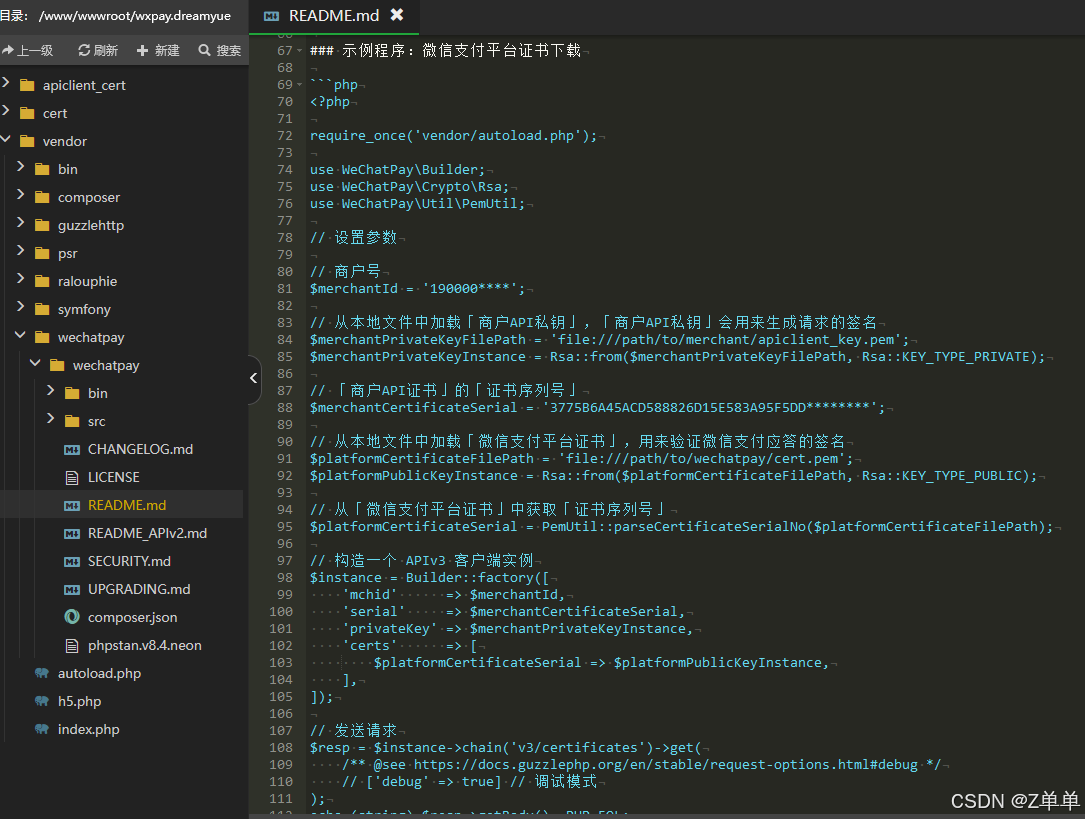
Task: Expand the apiclient_cert folder chevron
Action: click(6, 83)
